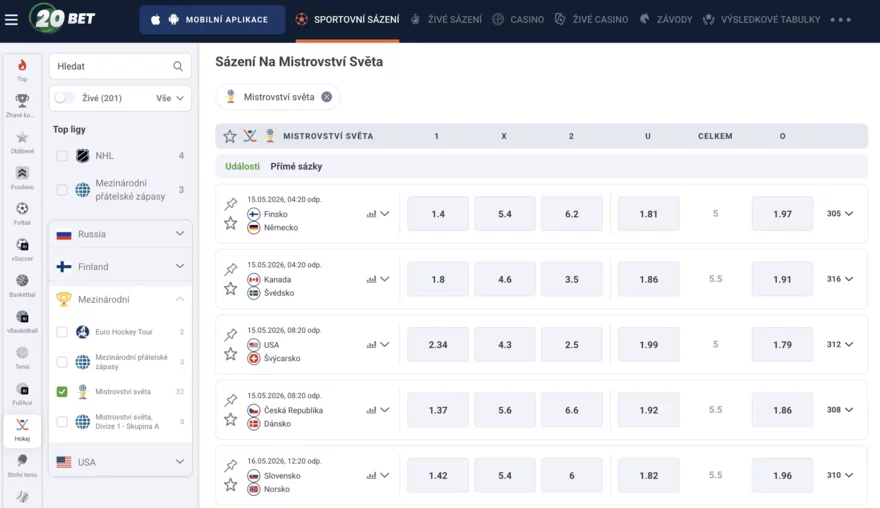The height and width of the screenshot is (508, 880).
Task: Uncheck the Mistrovství světa checkbox
Action: coord(62,391)
